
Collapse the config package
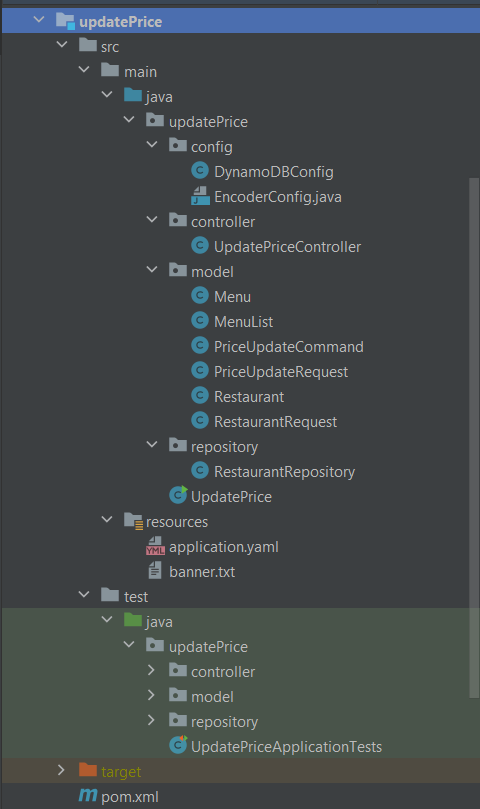[152, 145]
